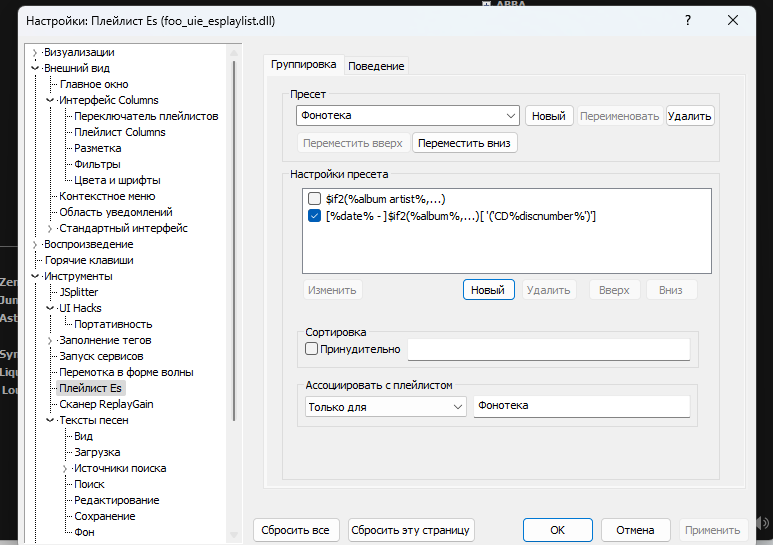This screenshot has height=545, width=773.
Task: Click Сбросить эту страницу button
Action: pyautogui.click(x=411, y=529)
